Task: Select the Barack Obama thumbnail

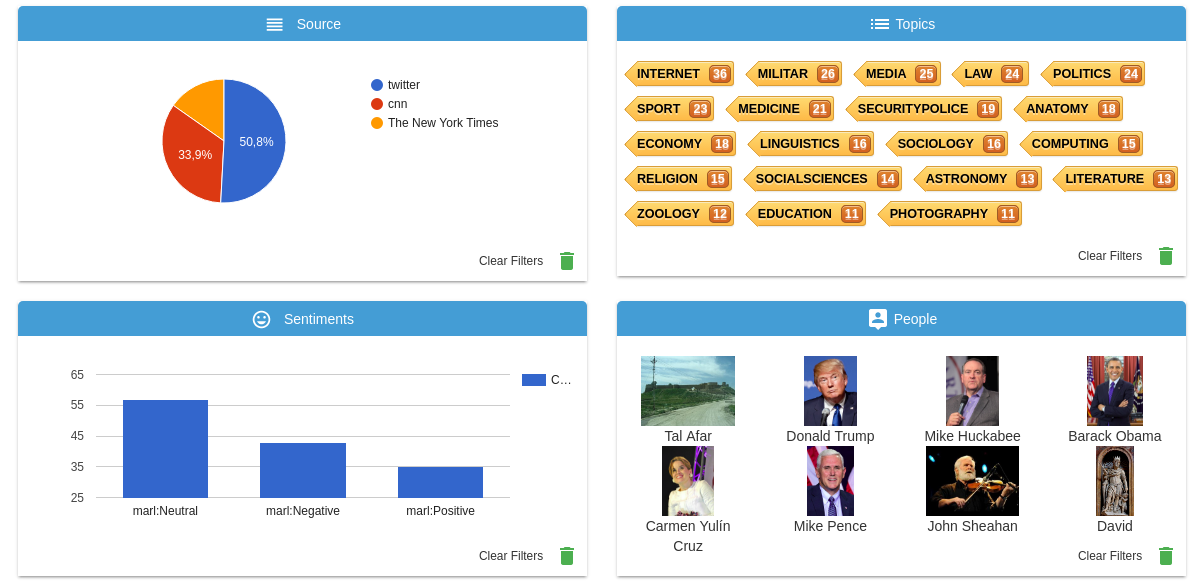Action: tap(1115, 391)
